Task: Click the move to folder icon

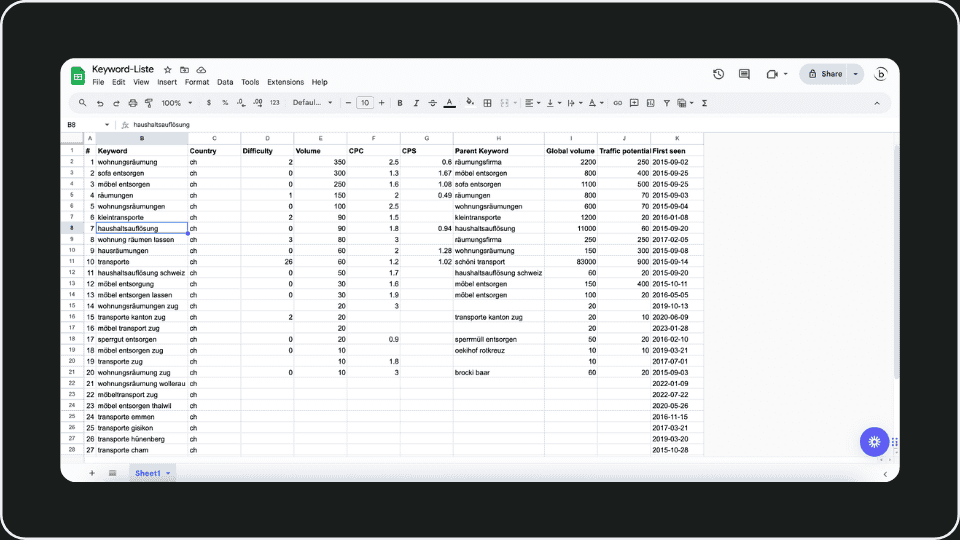Action: pos(184,70)
